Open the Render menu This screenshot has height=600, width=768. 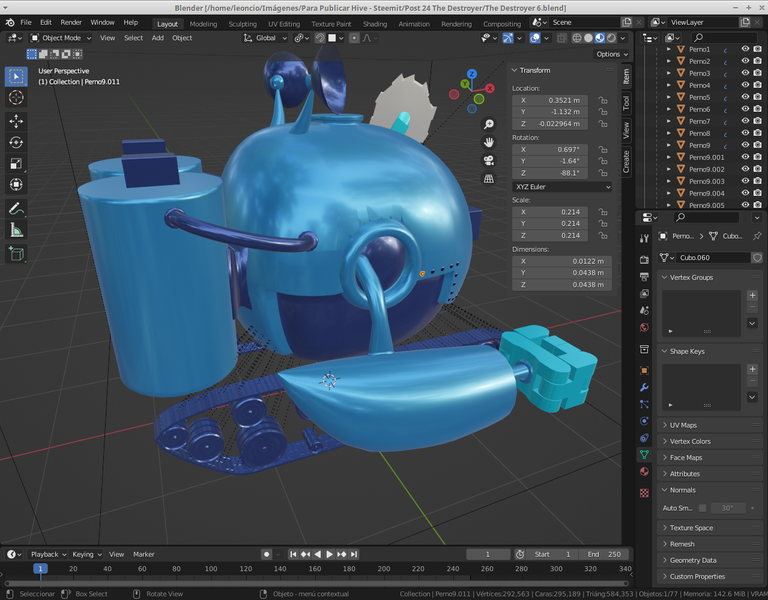tap(71, 23)
